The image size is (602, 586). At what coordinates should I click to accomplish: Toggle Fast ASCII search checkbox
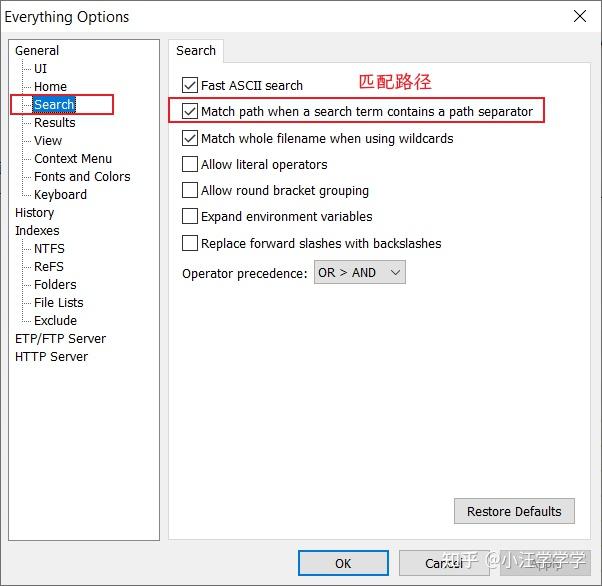tap(190, 85)
